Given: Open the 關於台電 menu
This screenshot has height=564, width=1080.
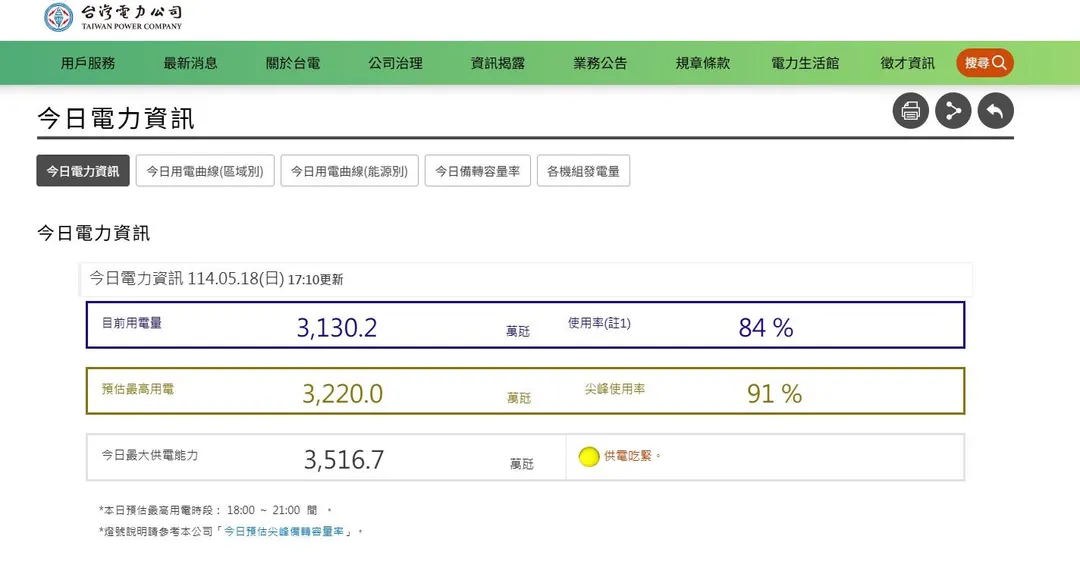Looking at the screenshot, I should (x=293, y=63).
